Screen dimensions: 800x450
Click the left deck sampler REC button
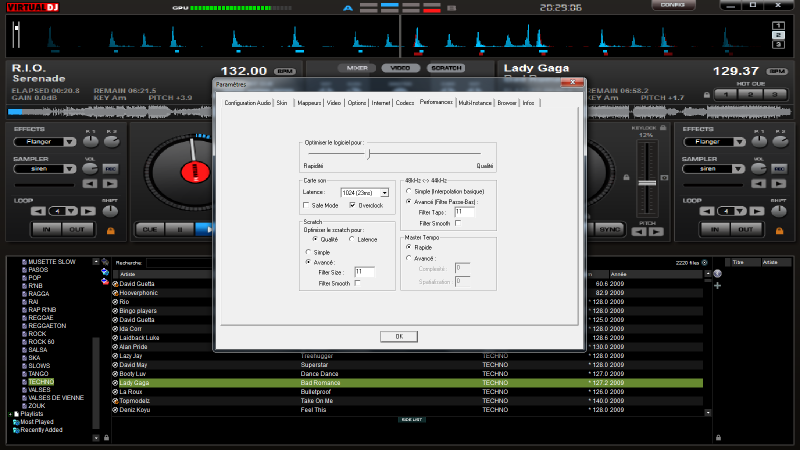(110, 169)
